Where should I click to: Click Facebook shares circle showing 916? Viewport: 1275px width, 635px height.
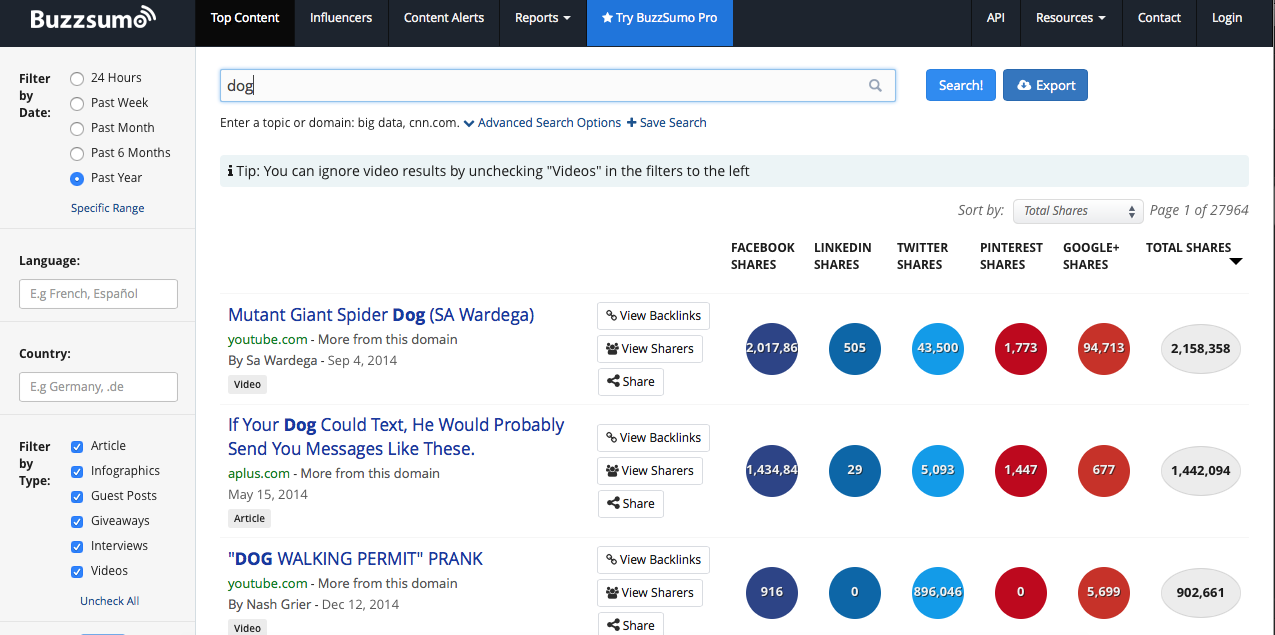coord(772,593)
